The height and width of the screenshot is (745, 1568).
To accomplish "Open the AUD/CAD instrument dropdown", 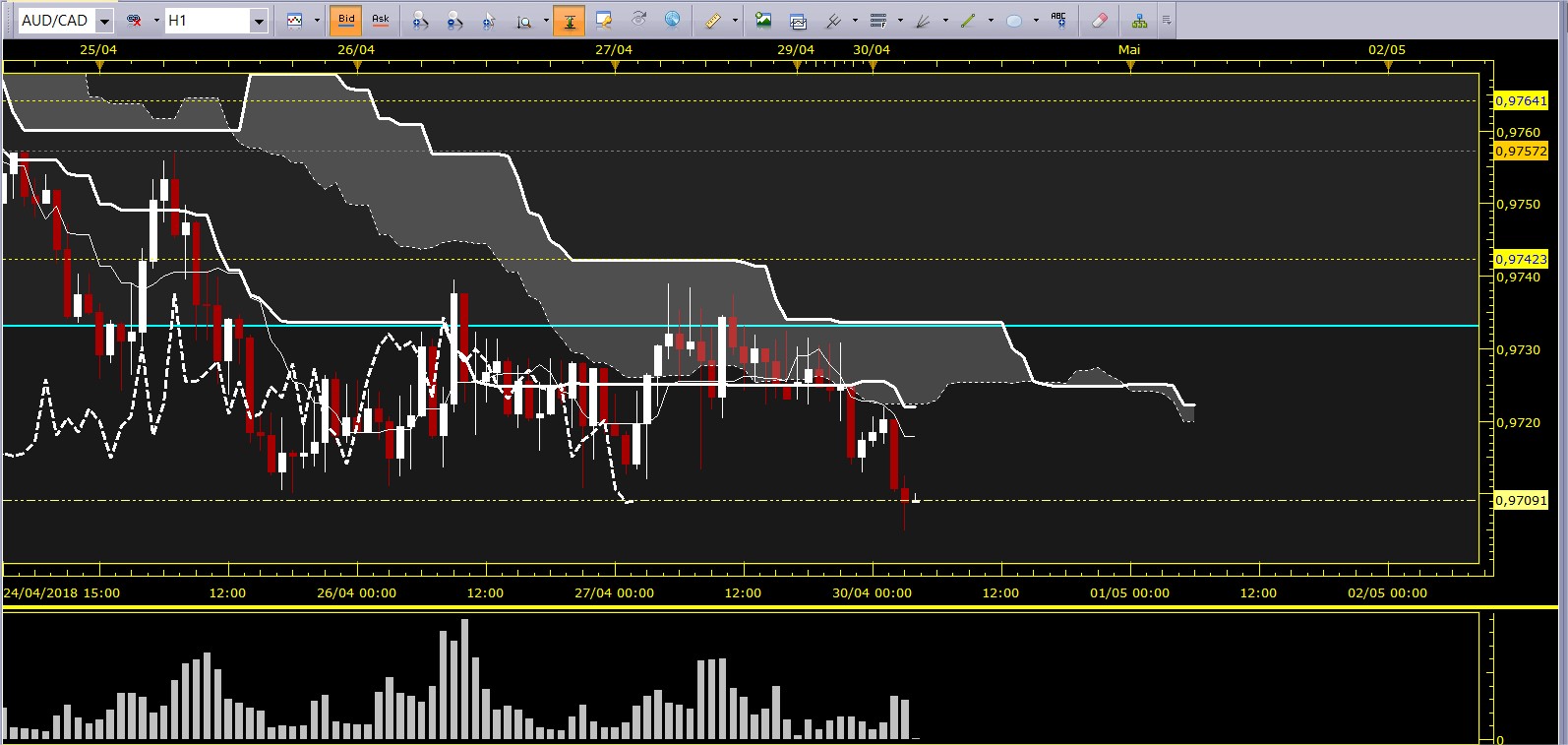I will tap(104, 21).
